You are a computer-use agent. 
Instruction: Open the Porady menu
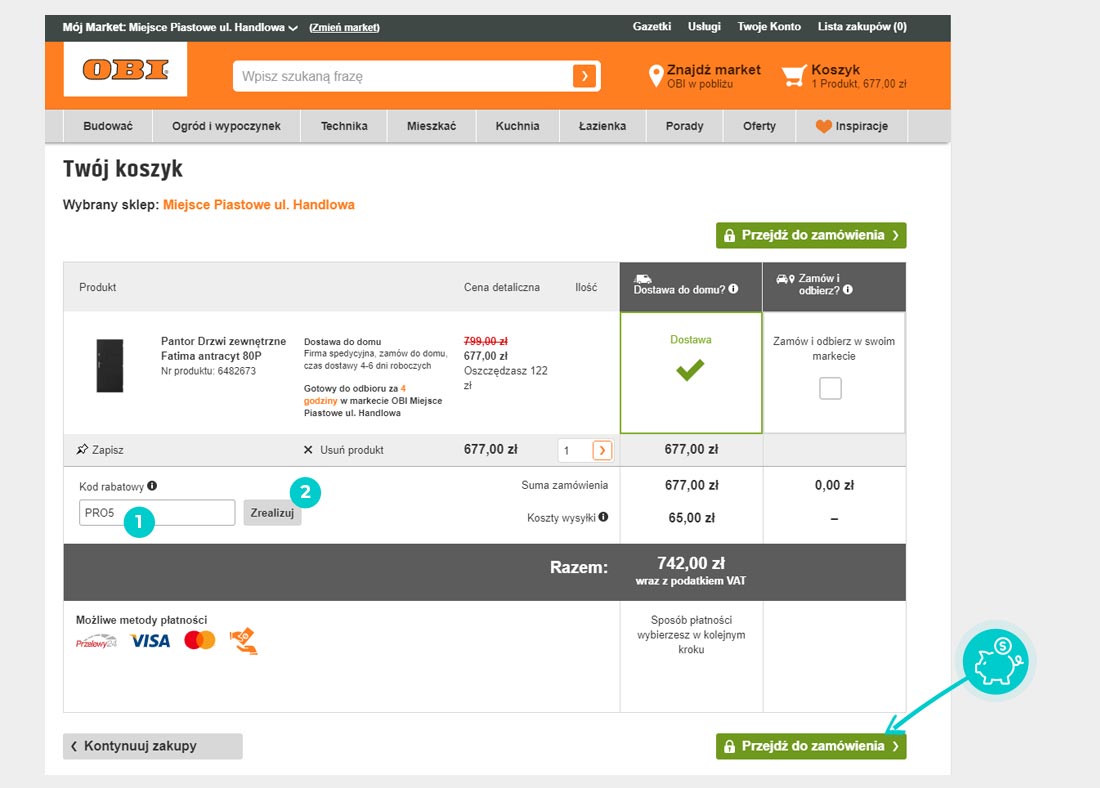[x=685, y=126]
